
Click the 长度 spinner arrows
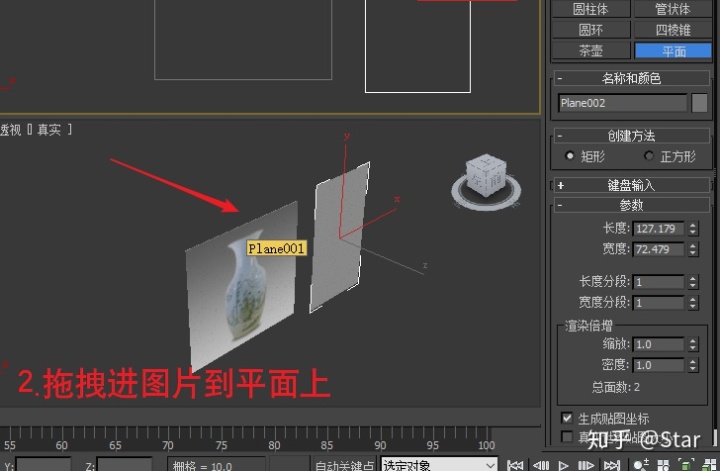pyautogui.click(x=693, y=228)
